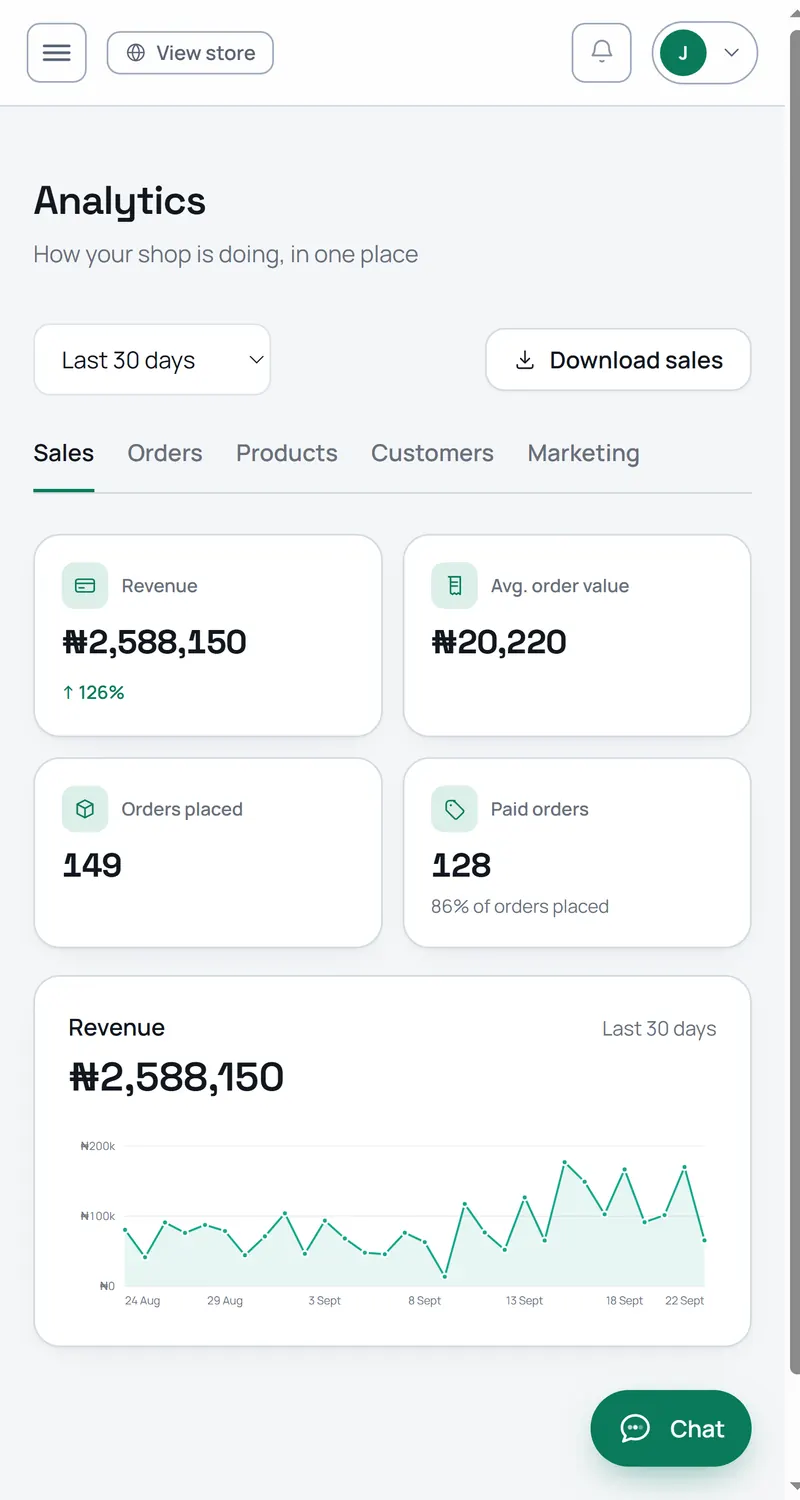The width and height of the screenshot is (800, 1500).
Task: Open the Marketing tab
Action: click(583, 453)
